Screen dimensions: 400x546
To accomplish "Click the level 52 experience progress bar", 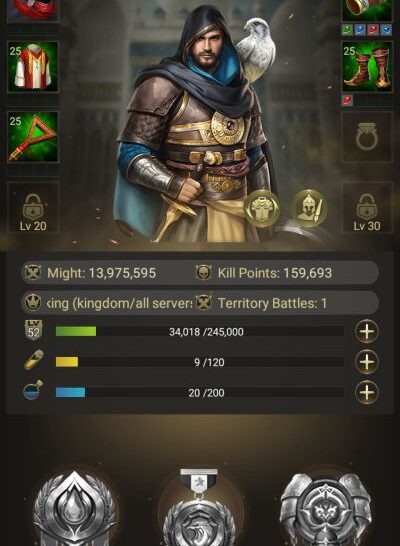I will coord(200,332).
